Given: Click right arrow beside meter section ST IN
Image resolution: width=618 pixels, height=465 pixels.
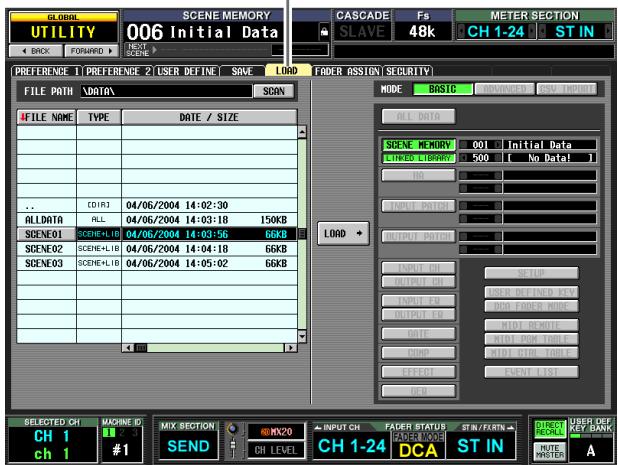Looking at the screenshot, I should click(x=607, y=32).
